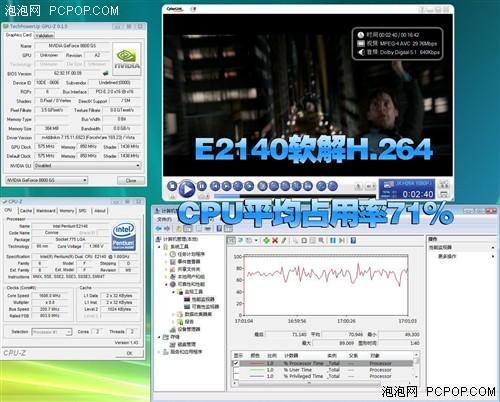The width and height of the screenshot is (500, 402).
Task: Click the NVIDIA logo in GPU-Z
Action: pos(127,59)
